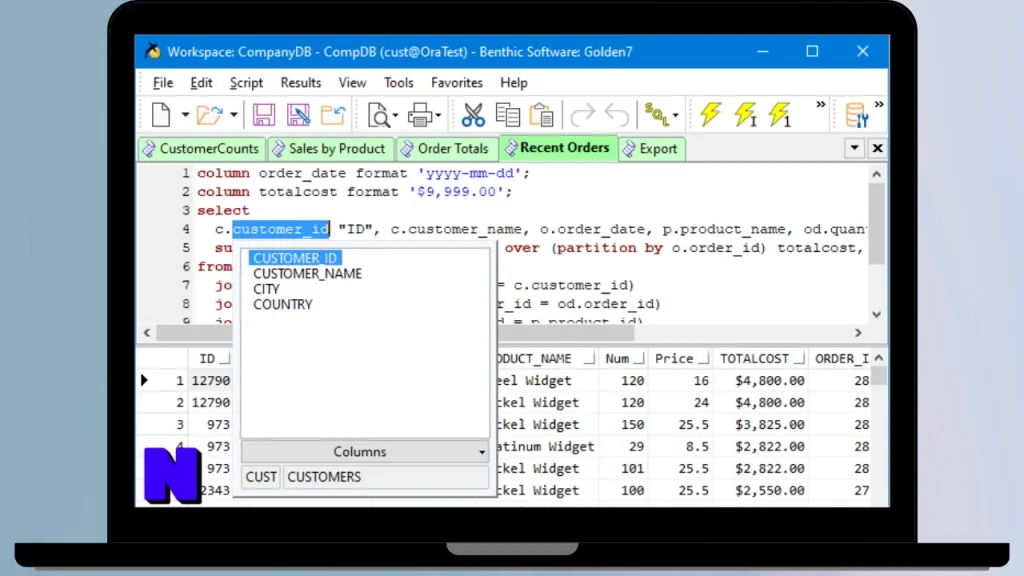
Task: Open the Print dropdown arrow
Action: coord(438,116)
